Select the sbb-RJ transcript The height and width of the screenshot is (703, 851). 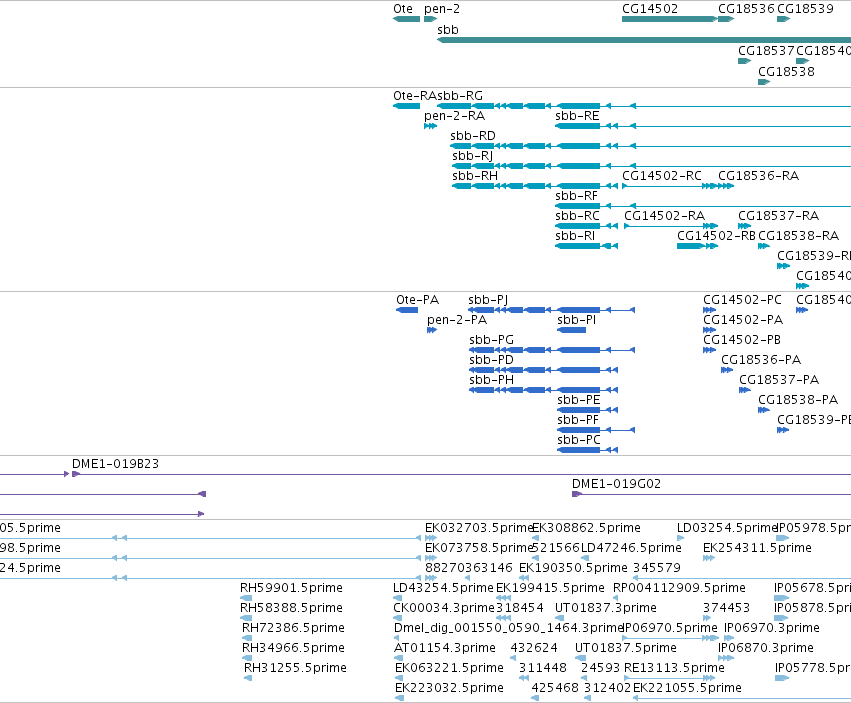[x=651, y=166]
